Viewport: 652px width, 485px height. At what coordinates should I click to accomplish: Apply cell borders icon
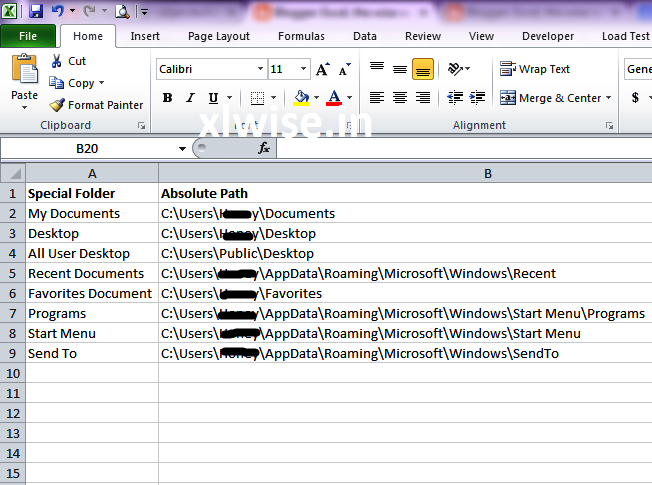[x=257, y=98]
